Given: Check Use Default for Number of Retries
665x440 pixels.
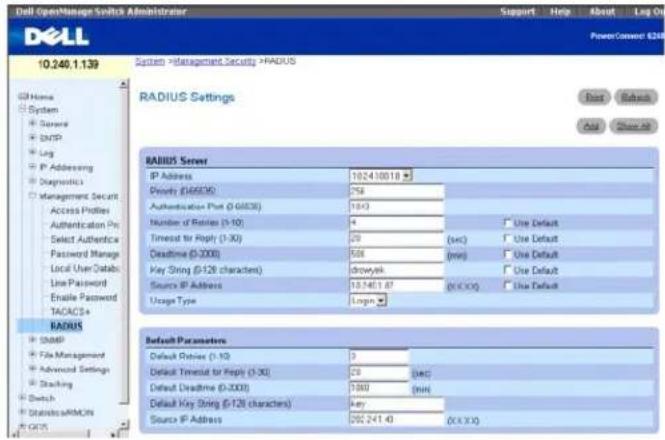Looking at the screenshot, I should 507,222.
